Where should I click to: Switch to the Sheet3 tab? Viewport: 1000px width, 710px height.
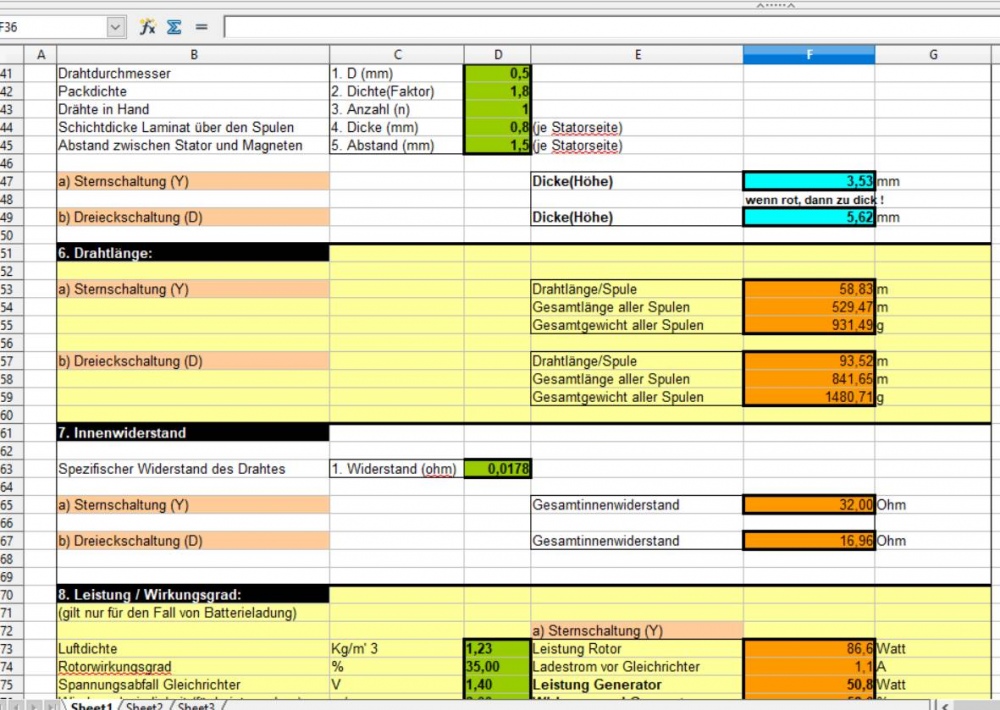196,706
